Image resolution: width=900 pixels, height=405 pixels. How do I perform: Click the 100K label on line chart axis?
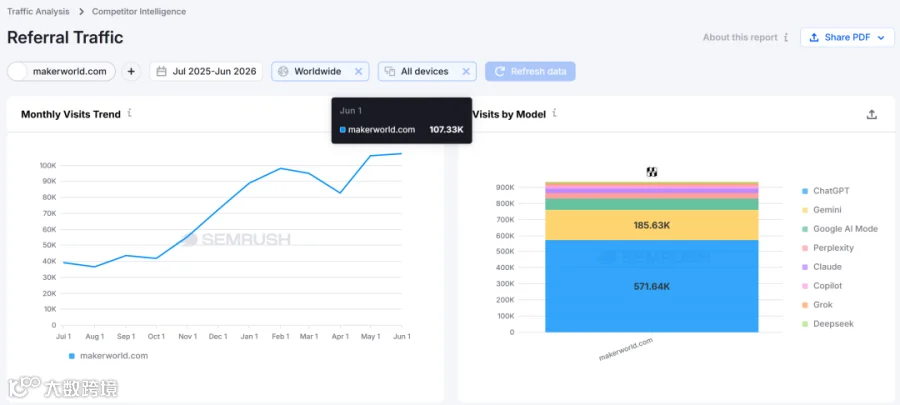[48, 165]
